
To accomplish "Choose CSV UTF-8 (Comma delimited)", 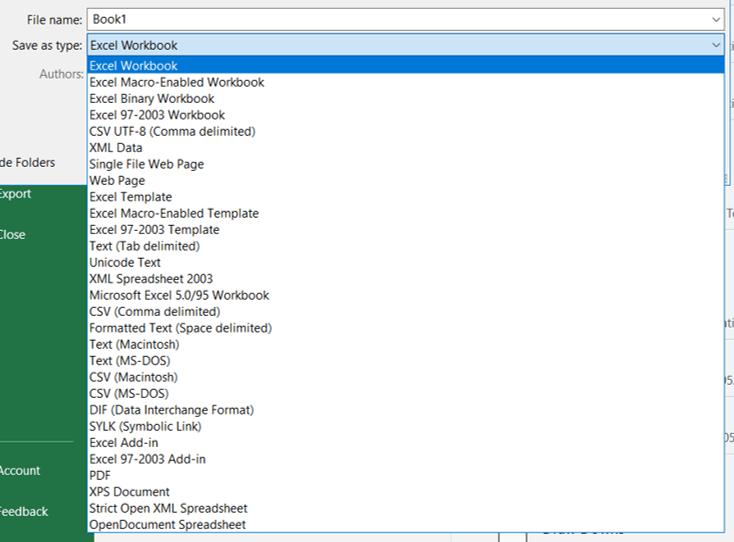I will pyautogui.click(x=406, y=132).
